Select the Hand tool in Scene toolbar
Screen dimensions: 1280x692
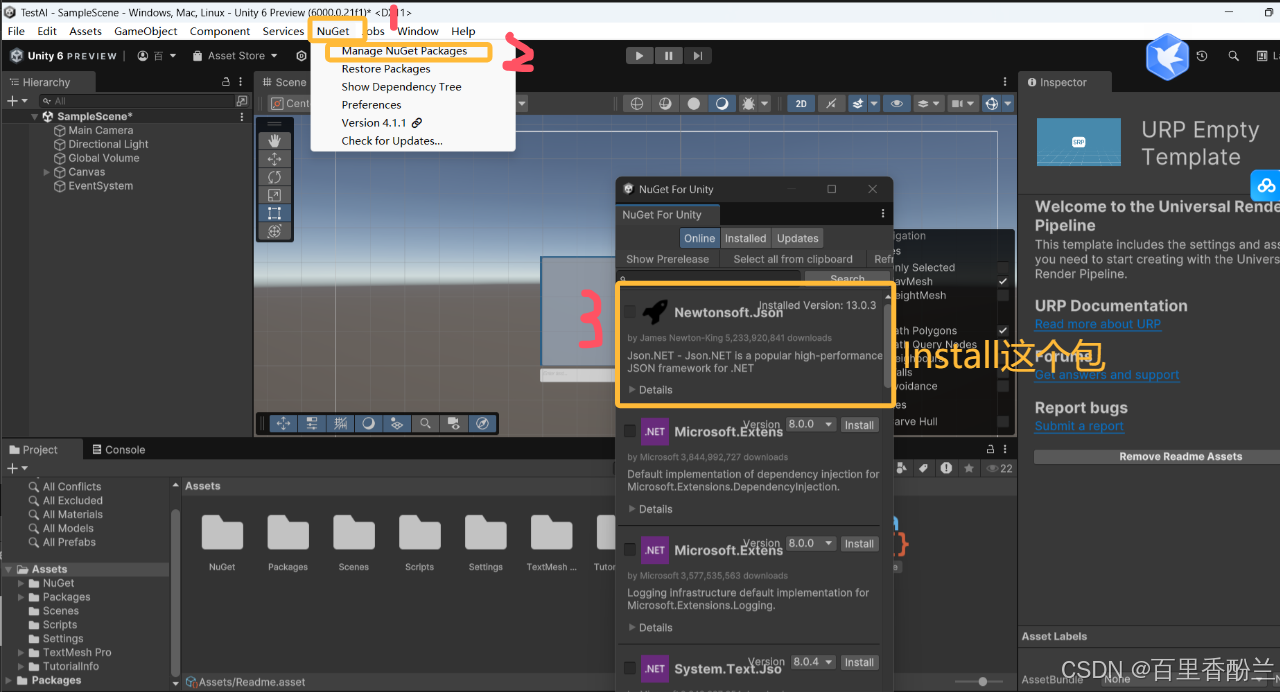tap(274, 141)
